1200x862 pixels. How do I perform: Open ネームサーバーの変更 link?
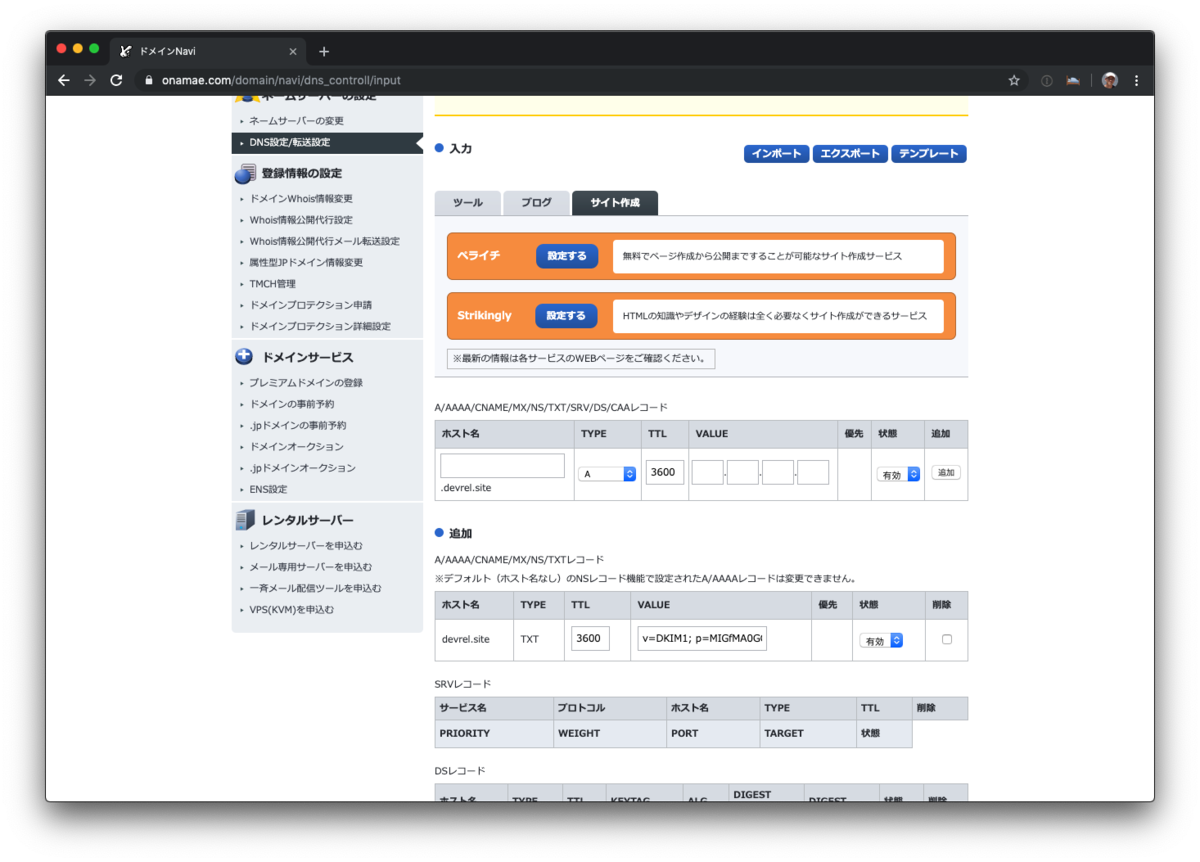point(296,121)
